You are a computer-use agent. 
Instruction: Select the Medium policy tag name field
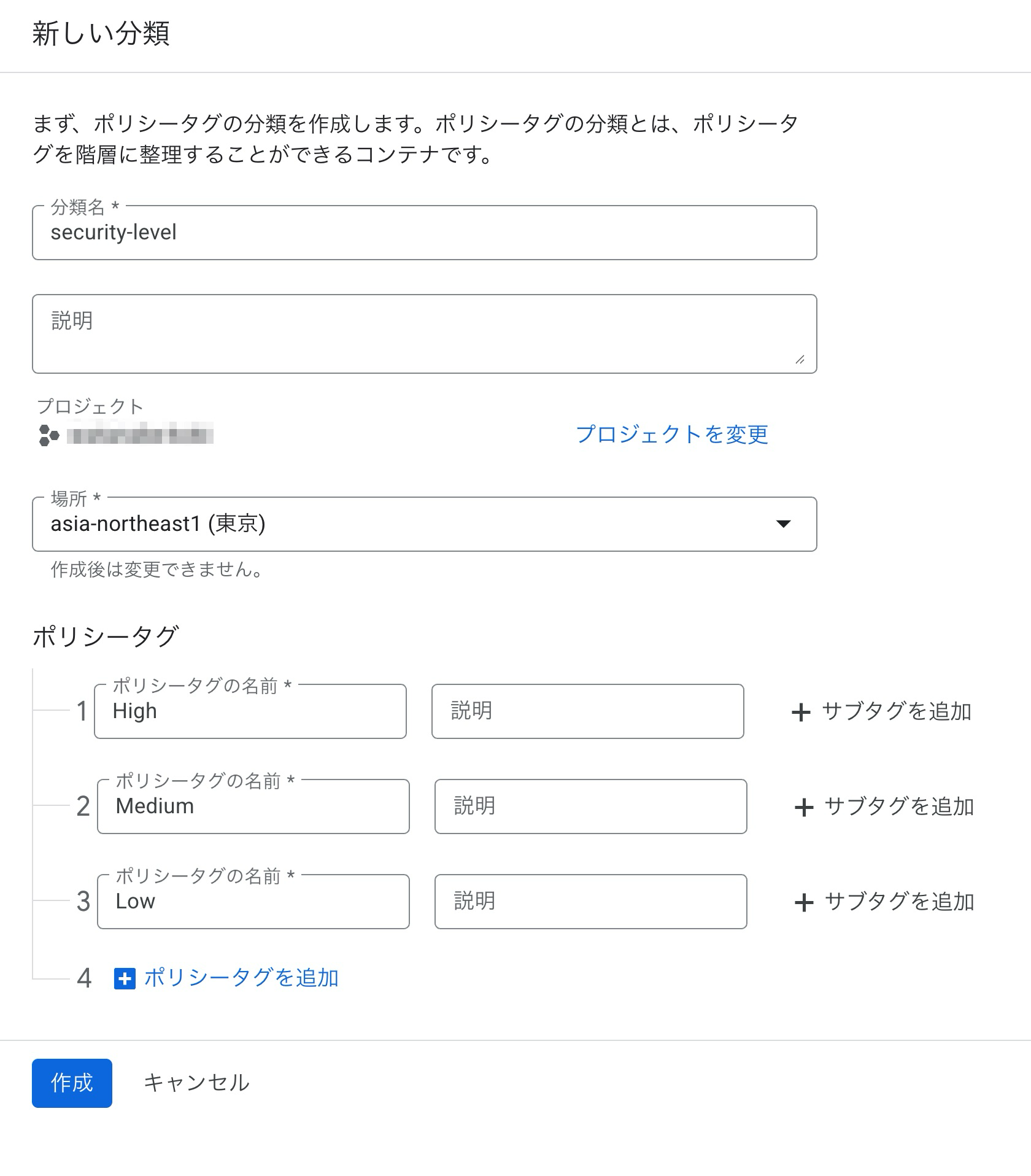pyautogui.click(x=253, y=807)
